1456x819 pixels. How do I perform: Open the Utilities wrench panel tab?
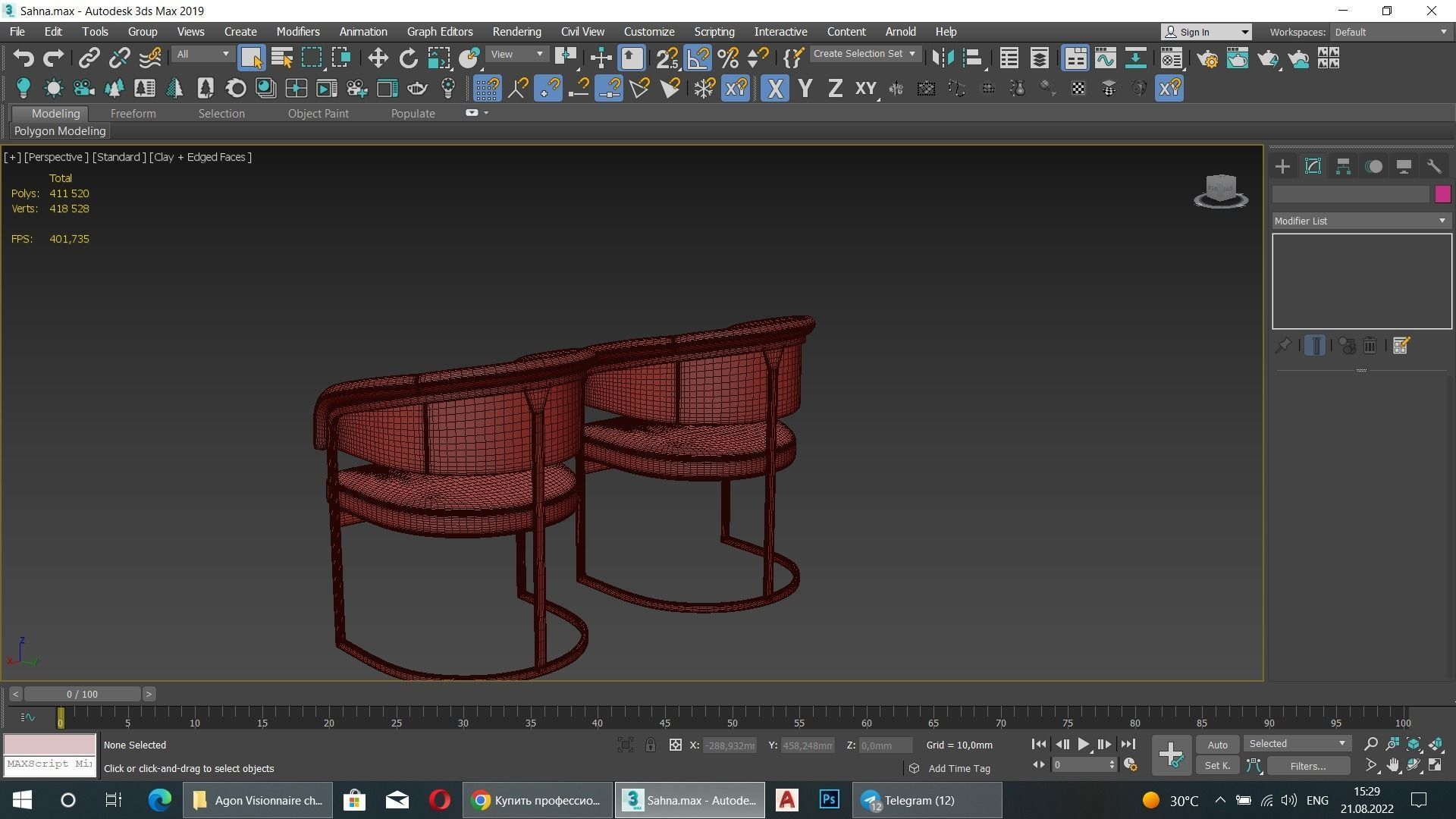coord(1434,167)
